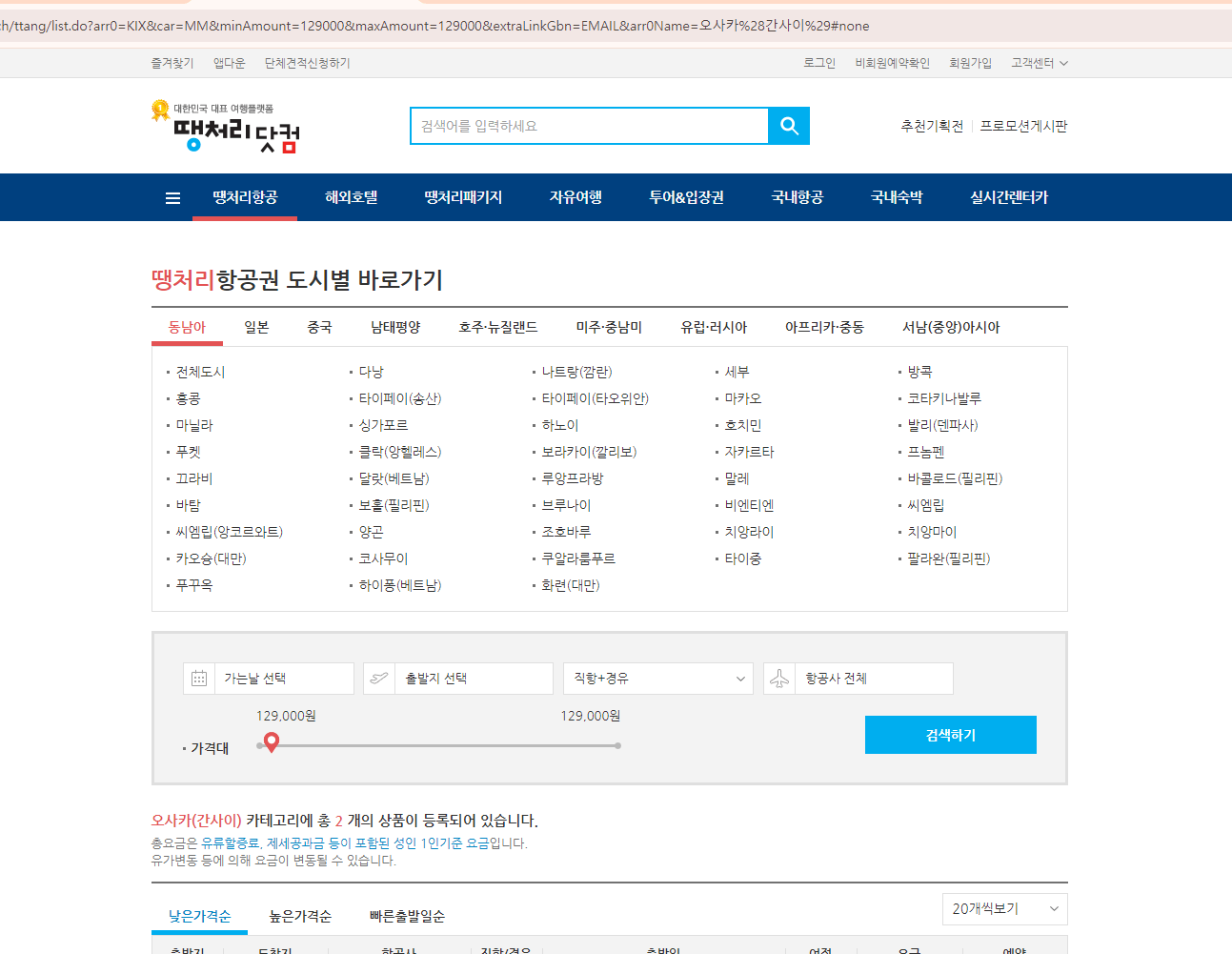
Task: Open the 국내항공 menu
Action: coord(798,197)
